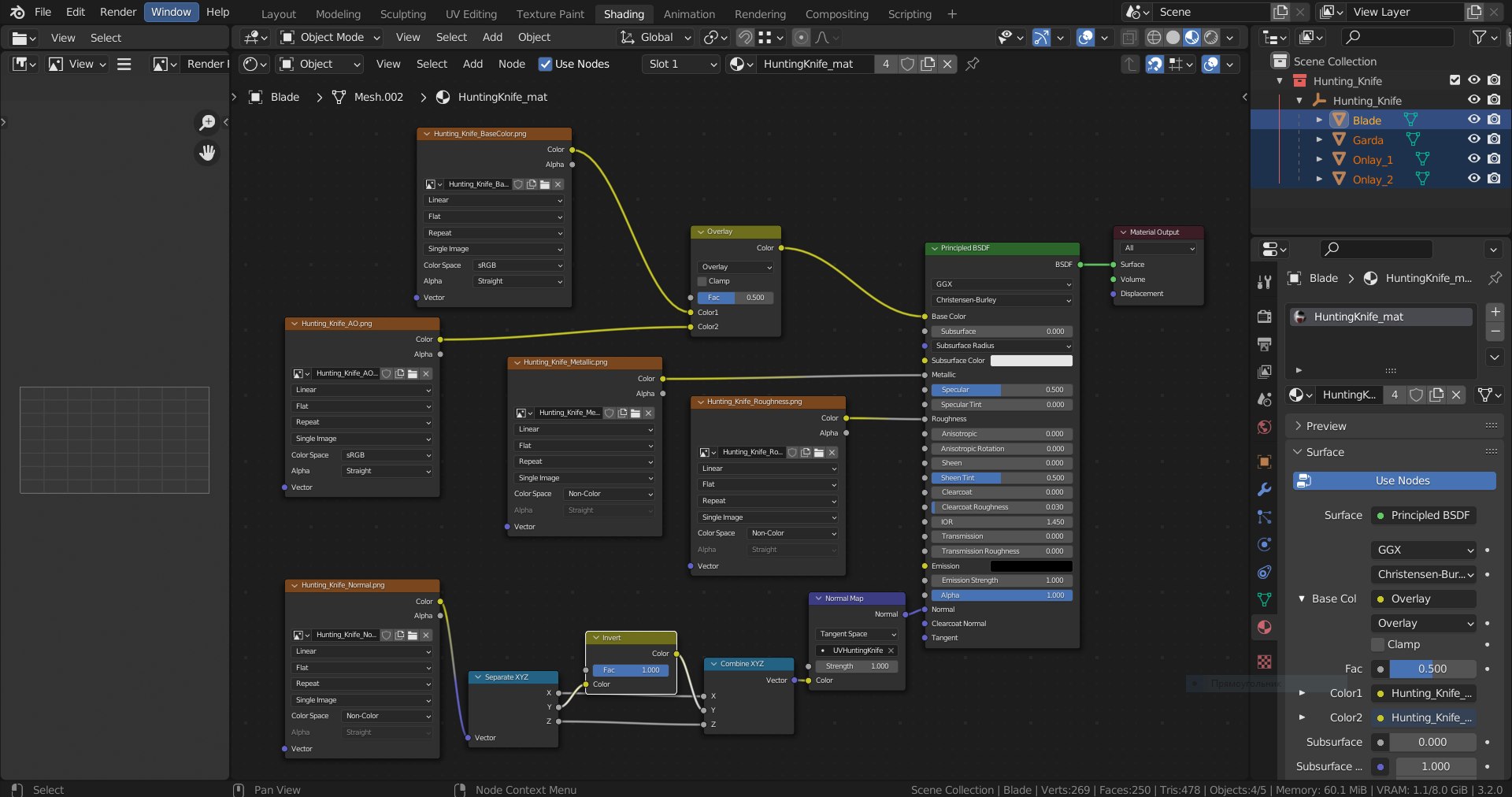The height and width of the screenshot is (797, 1512).
Task: Click the Principled BSDF surface shader button
Action: pyautogui.click(x=1423, y=515)
